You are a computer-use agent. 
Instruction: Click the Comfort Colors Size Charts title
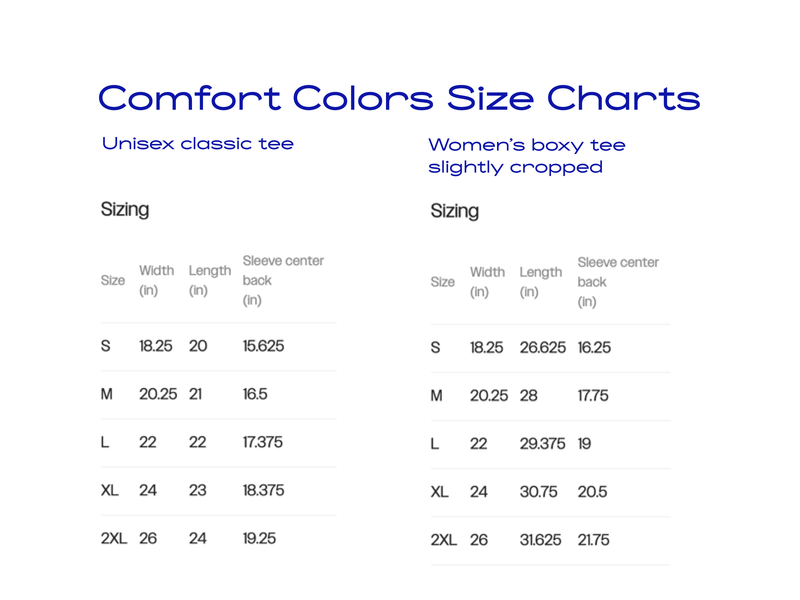399,98
